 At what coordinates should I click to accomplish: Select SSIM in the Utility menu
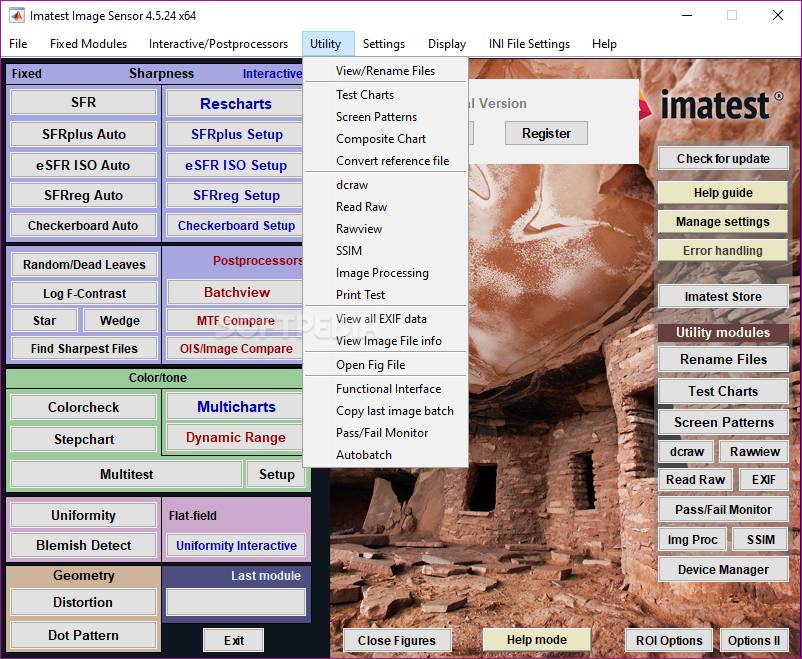(x=386, y=251)
